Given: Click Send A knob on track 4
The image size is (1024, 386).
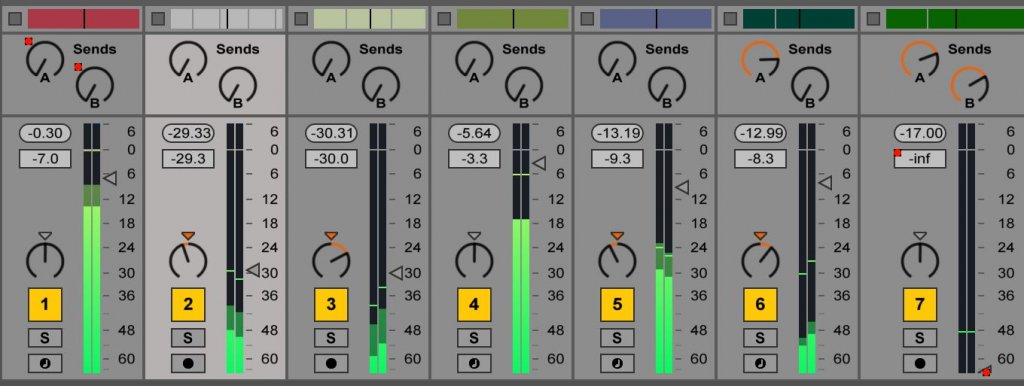Looking at the screenshot, I should pos(474,60).
